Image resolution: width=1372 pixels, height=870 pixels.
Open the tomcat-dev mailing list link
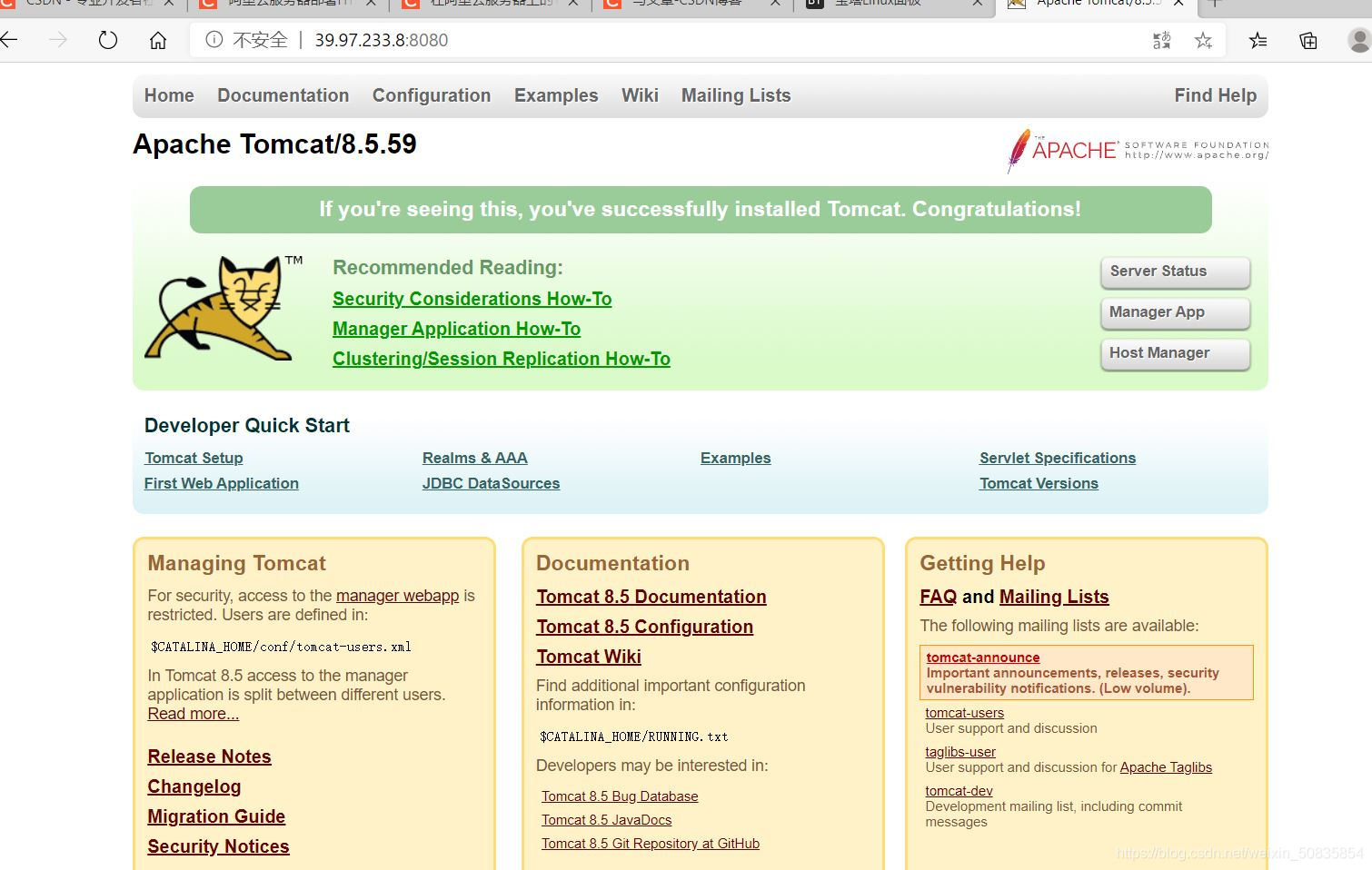pyautogui.click(x=959, y=791)
